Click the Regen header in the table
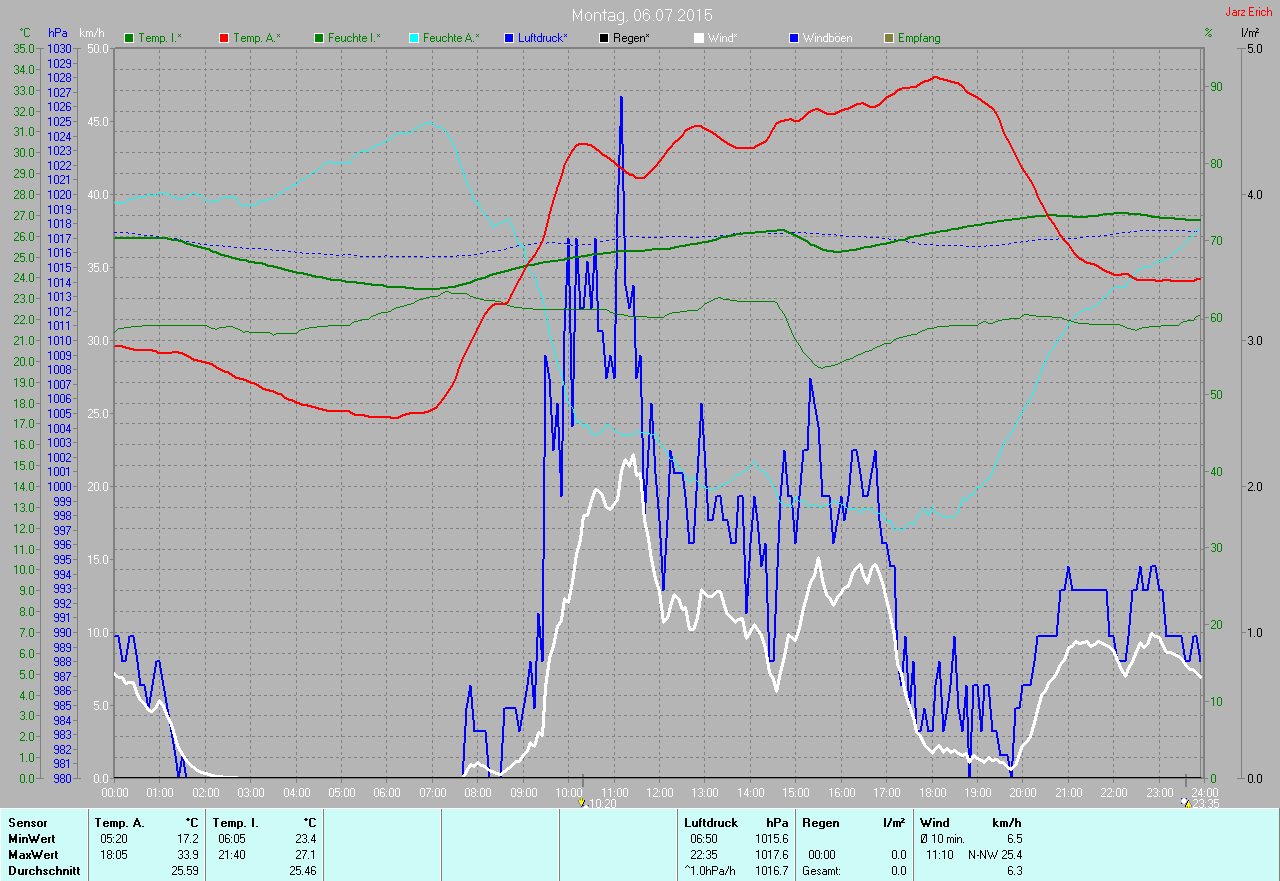The image size is (1280, 881). tap(819, 822)
